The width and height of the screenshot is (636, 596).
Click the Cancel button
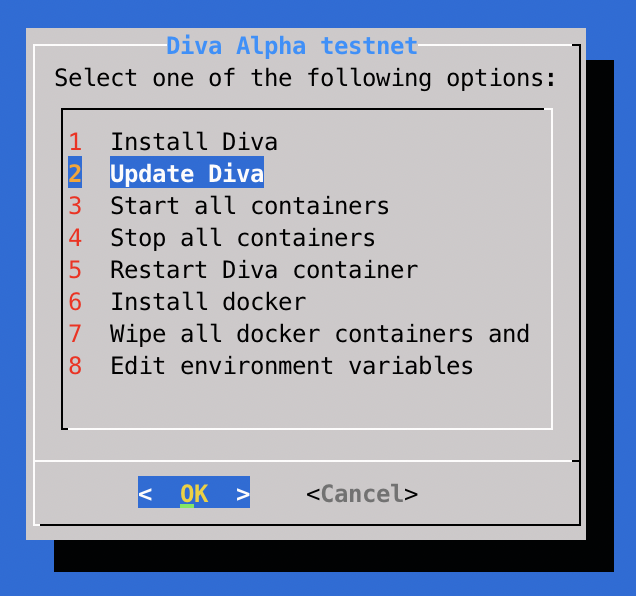[361, 493]
